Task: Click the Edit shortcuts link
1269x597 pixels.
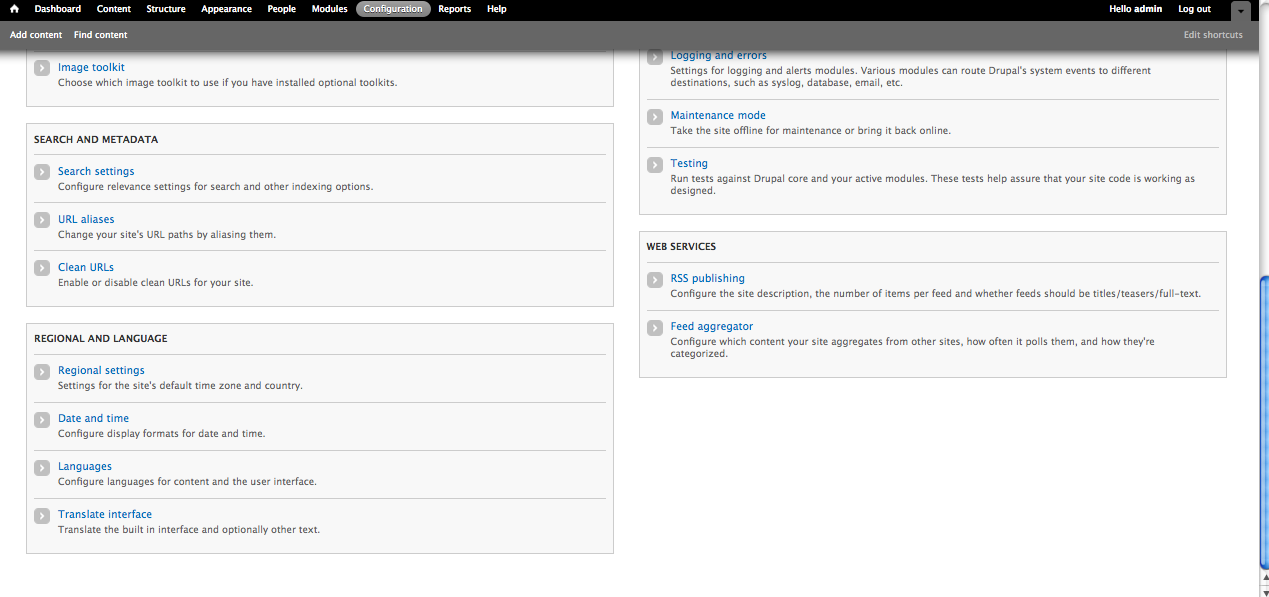Action: tap(1213, 34)
